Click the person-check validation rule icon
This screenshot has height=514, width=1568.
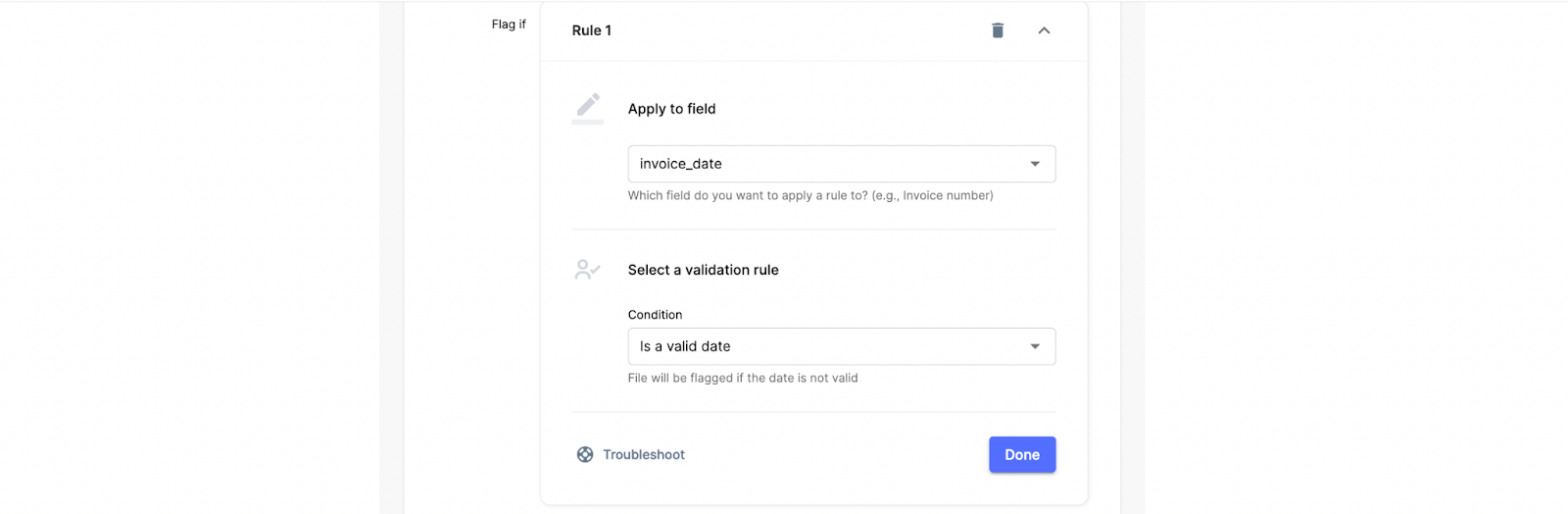(587, 270)
